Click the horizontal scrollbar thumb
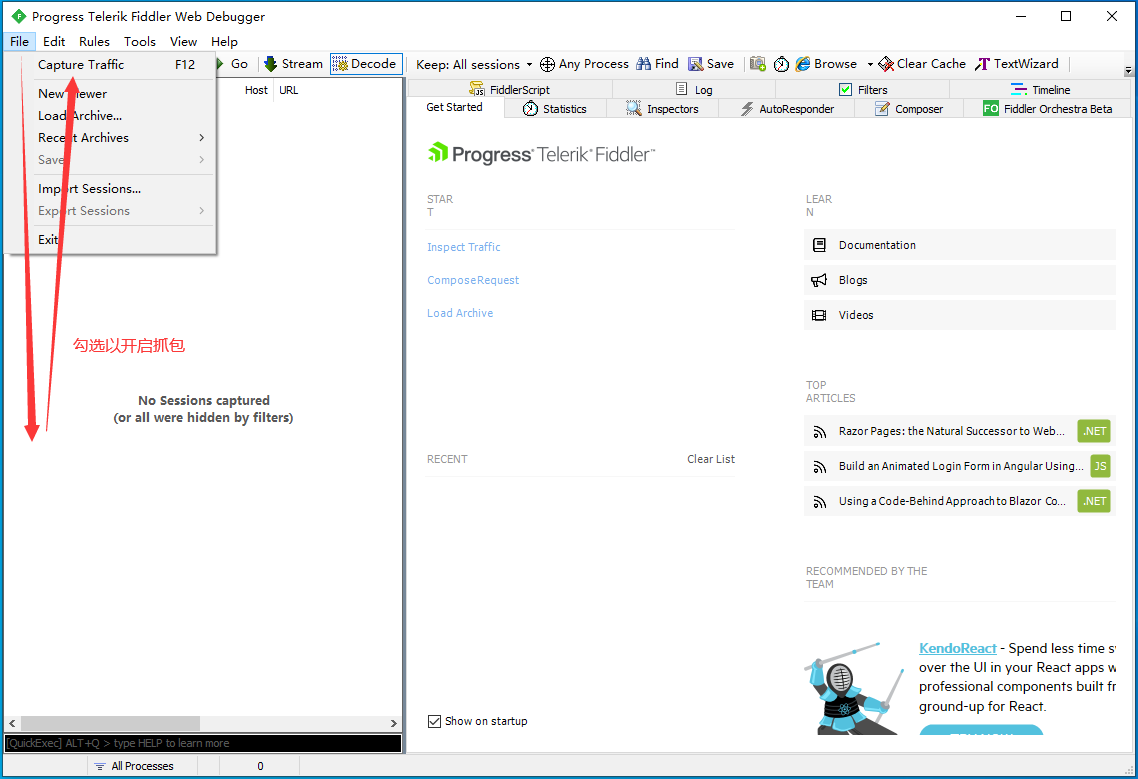 coord(110,723)
